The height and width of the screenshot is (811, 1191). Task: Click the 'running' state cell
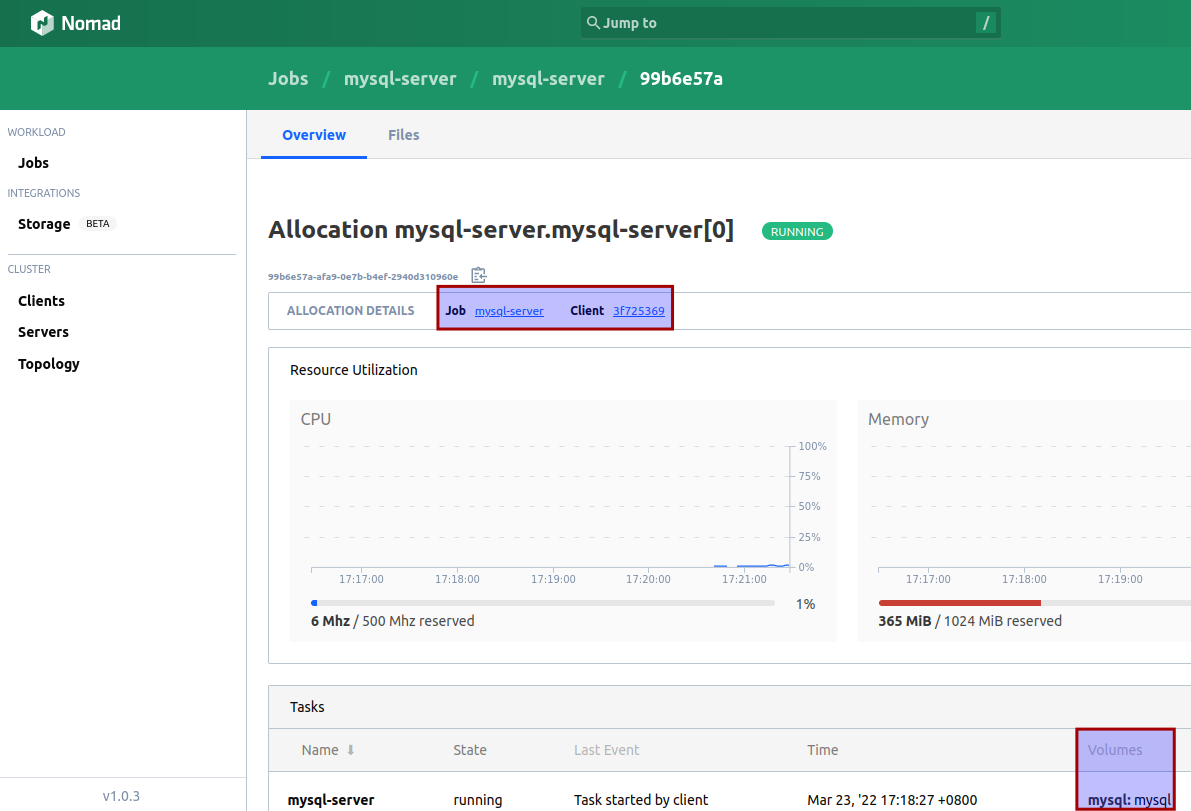(477, 800)
